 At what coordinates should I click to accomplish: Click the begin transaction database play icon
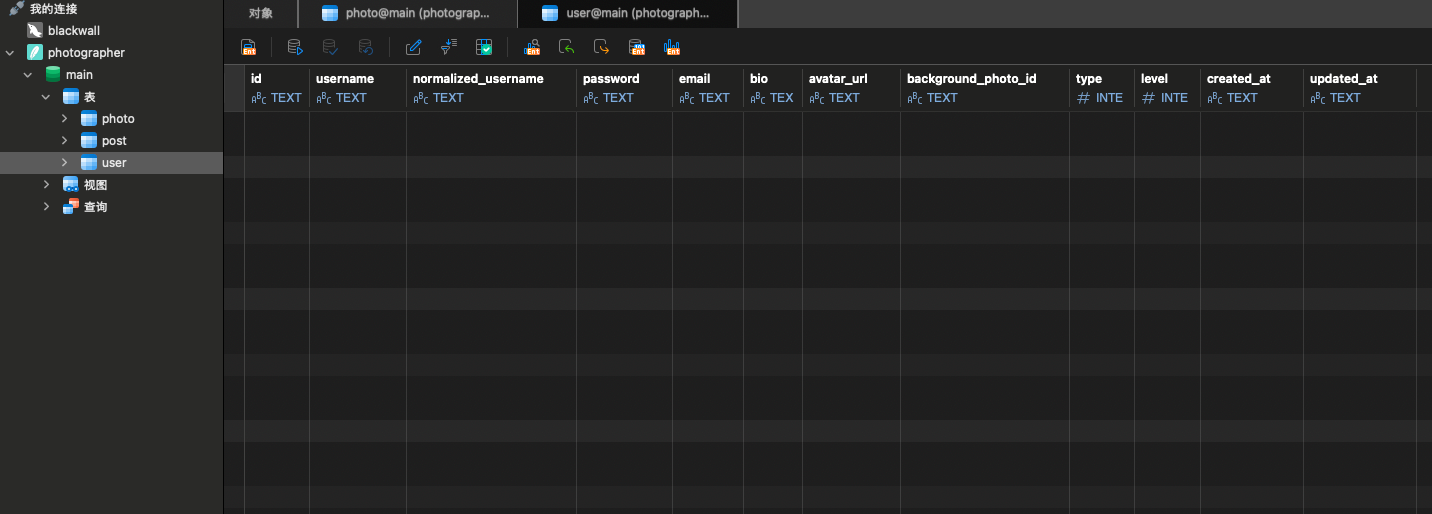[x=295, y=47]
